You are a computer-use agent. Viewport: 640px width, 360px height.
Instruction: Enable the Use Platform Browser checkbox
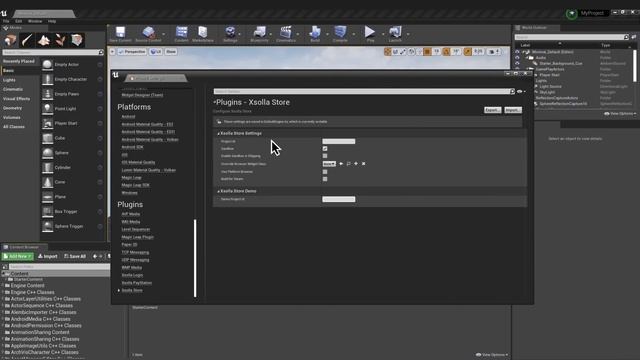325,171
